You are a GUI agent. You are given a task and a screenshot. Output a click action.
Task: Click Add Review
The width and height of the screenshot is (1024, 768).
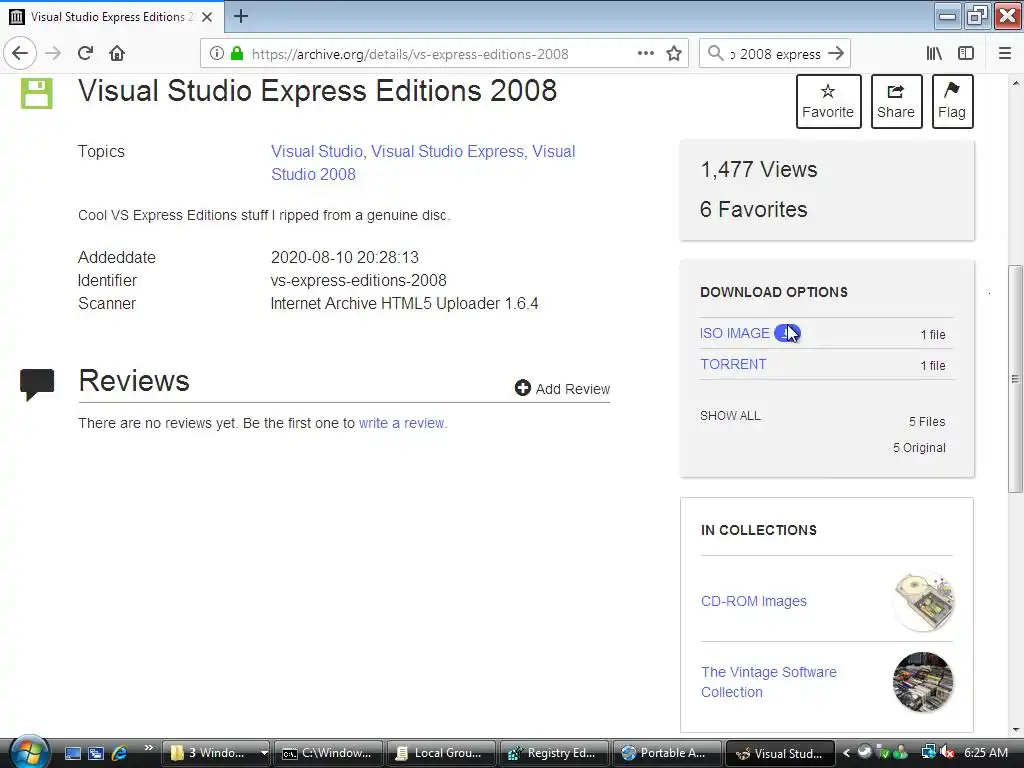tap(562, 389)
